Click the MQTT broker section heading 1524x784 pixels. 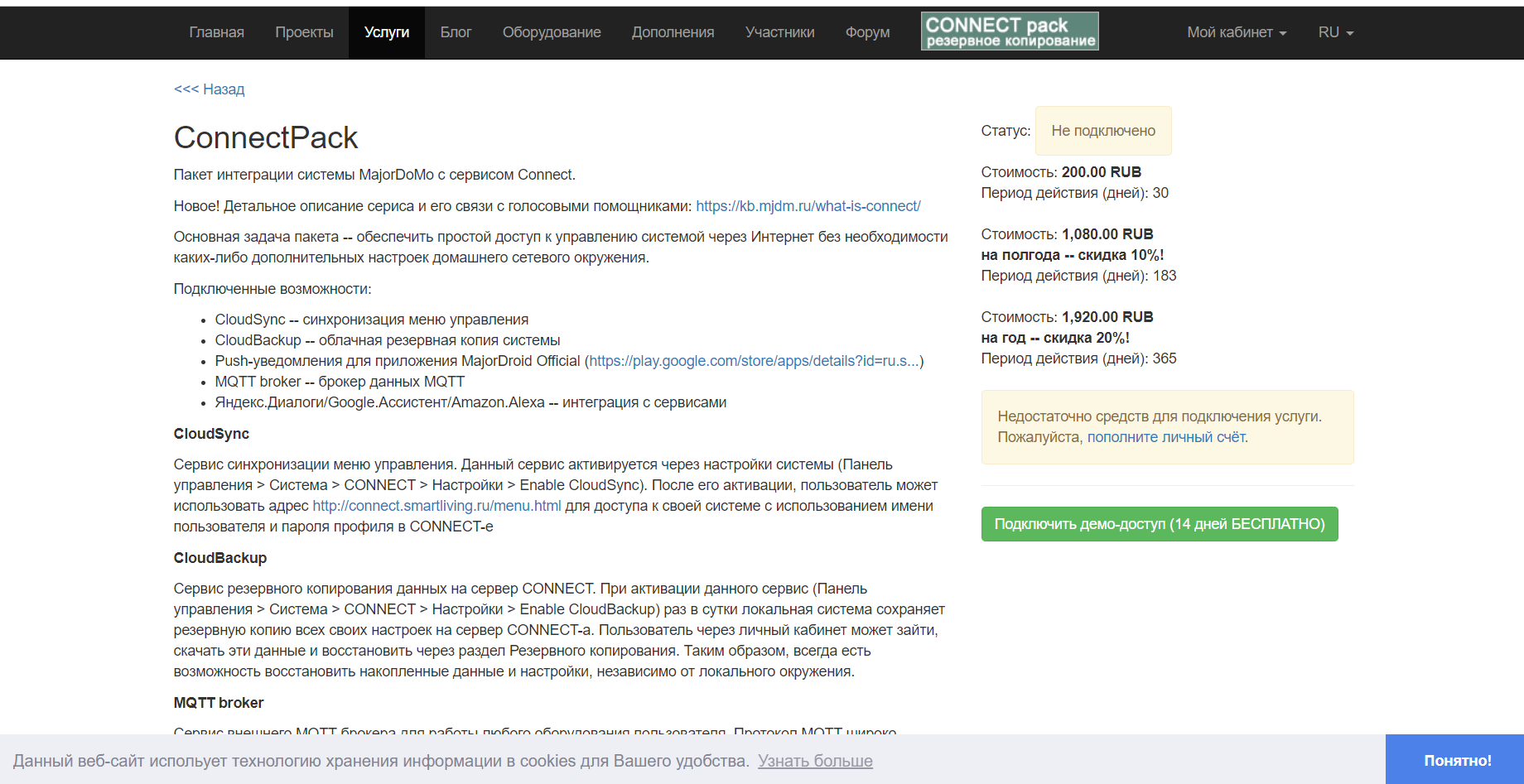click(x=219, y=703)
